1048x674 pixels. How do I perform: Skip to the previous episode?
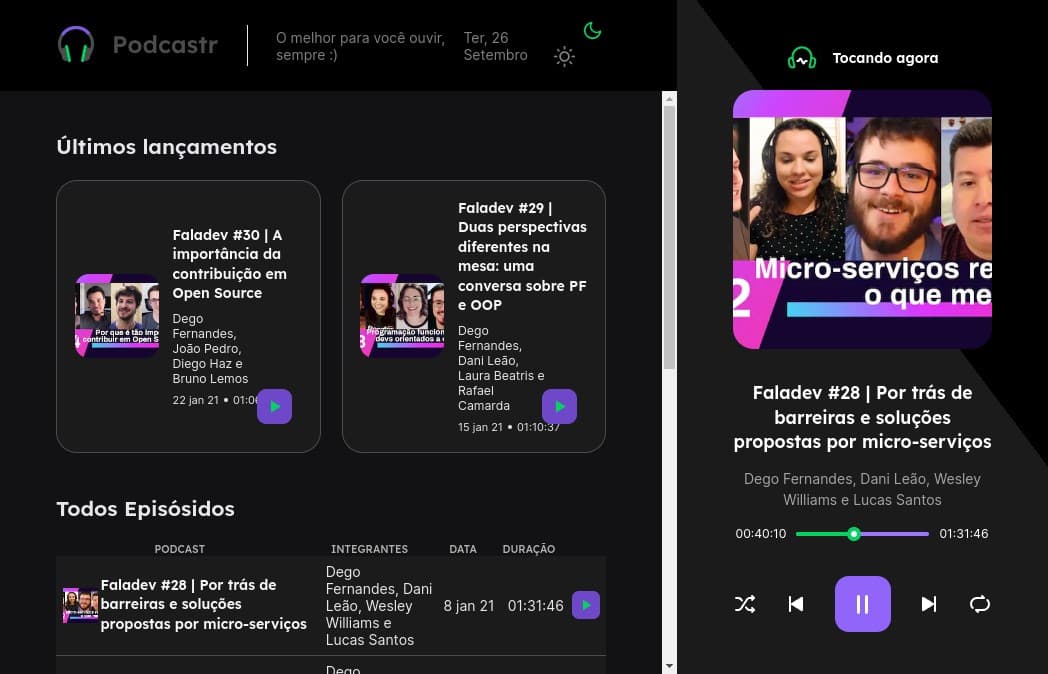click(796, 604)
